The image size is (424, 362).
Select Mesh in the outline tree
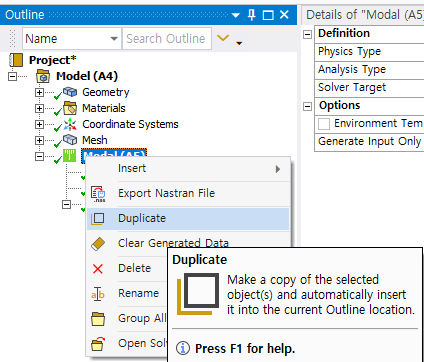[95, 140]
